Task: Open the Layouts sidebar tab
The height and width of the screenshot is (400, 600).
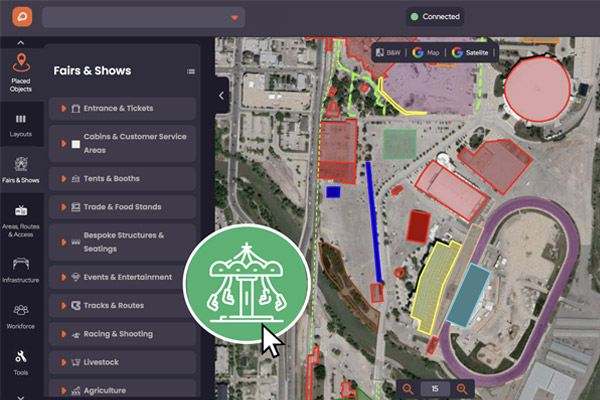Action: pos(21,126)
